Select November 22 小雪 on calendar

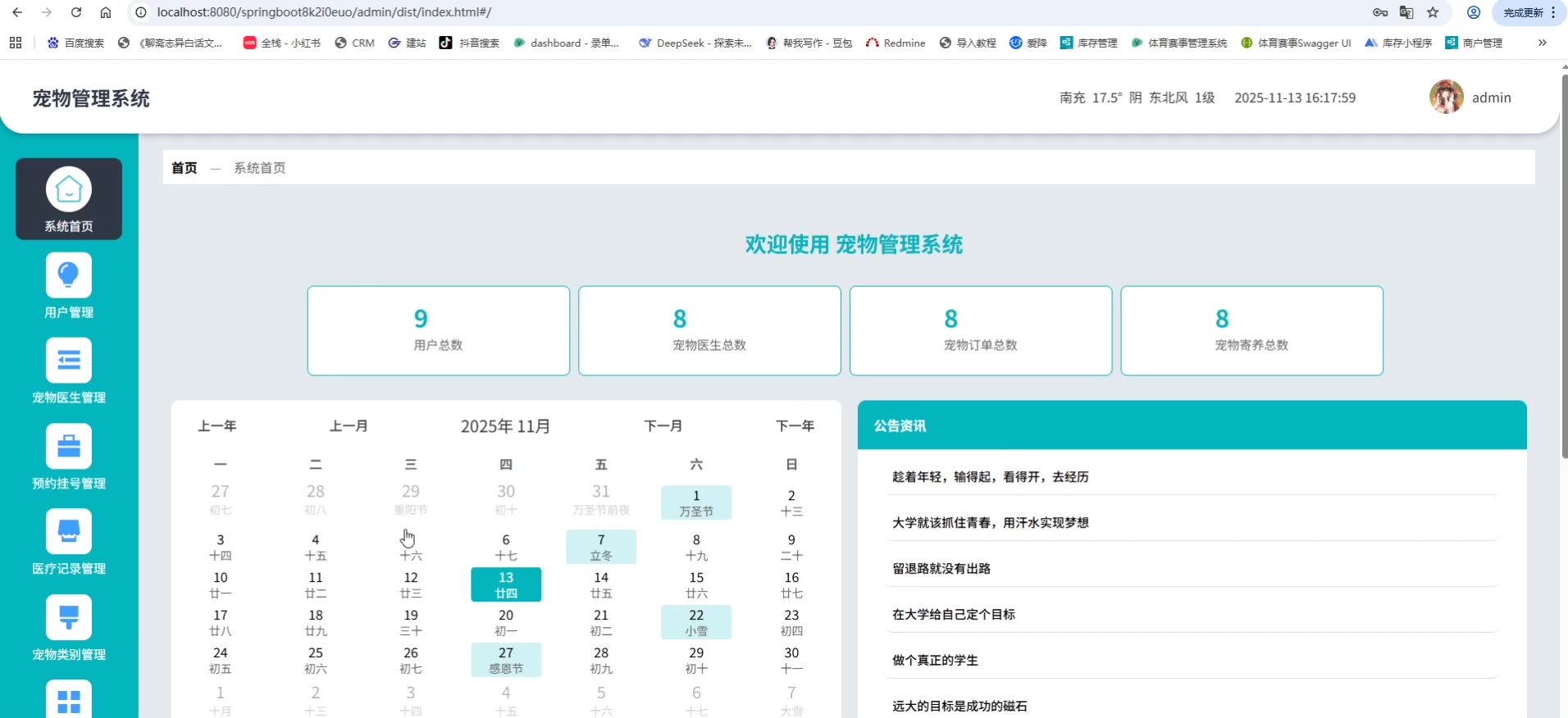pos(696,622)
